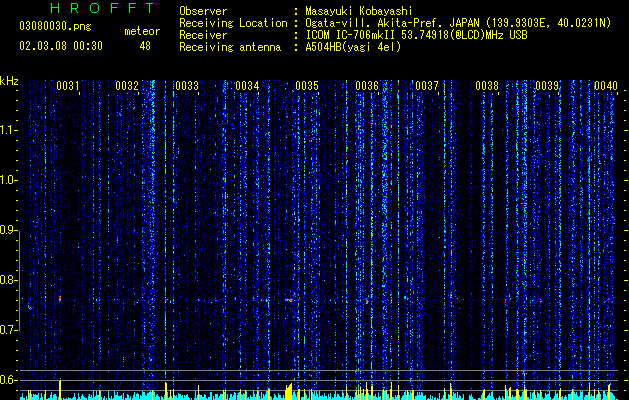Click the 0.7 kHz axis label
629x400 pixels.
[x=8, y=330]
